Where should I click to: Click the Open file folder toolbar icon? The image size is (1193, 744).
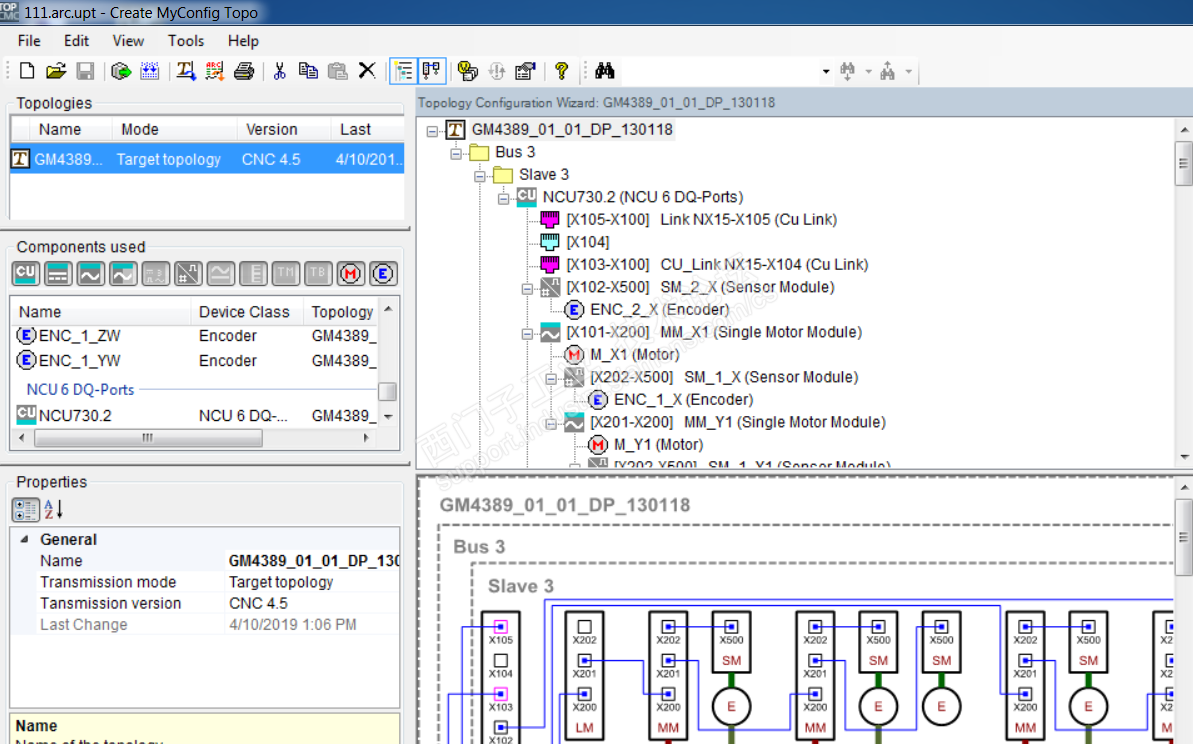tap(56, 71)
